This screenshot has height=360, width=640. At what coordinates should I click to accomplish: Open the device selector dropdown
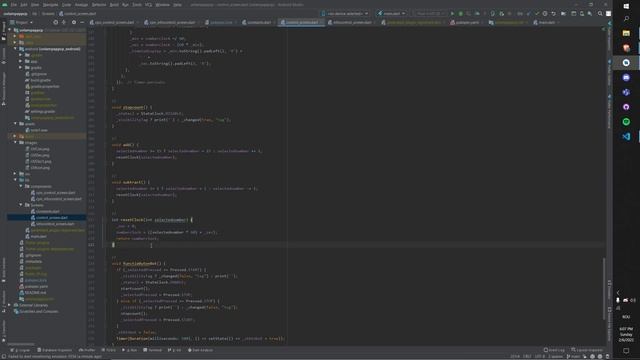pyautogui.click(x=345, y=13)
